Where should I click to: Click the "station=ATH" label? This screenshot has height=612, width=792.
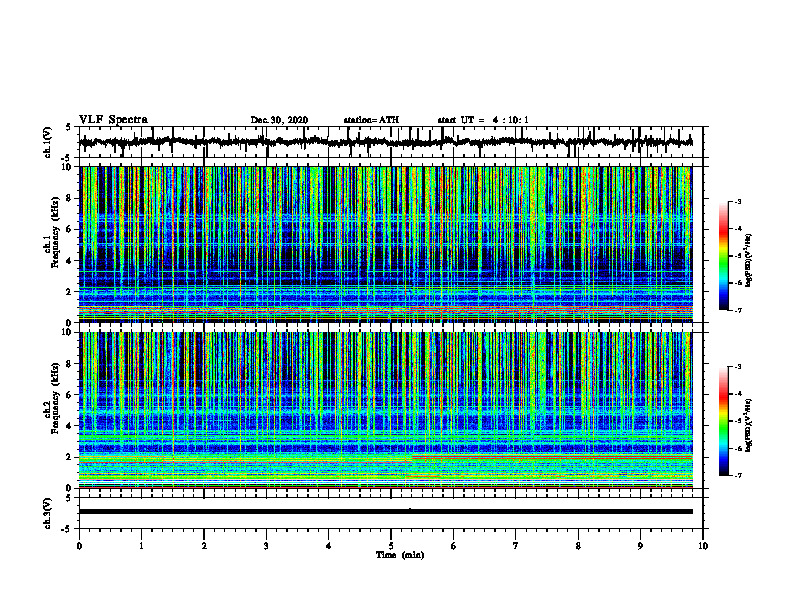(x=371, y=120)
